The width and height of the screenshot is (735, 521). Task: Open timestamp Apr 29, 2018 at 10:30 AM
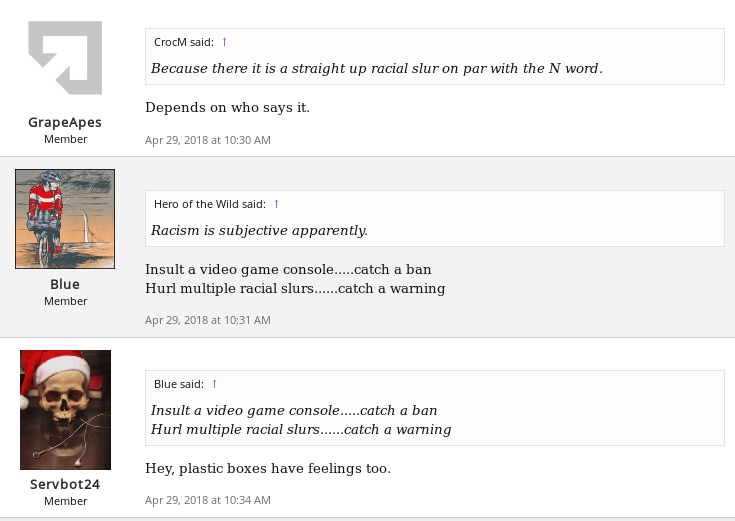[208, 140]
